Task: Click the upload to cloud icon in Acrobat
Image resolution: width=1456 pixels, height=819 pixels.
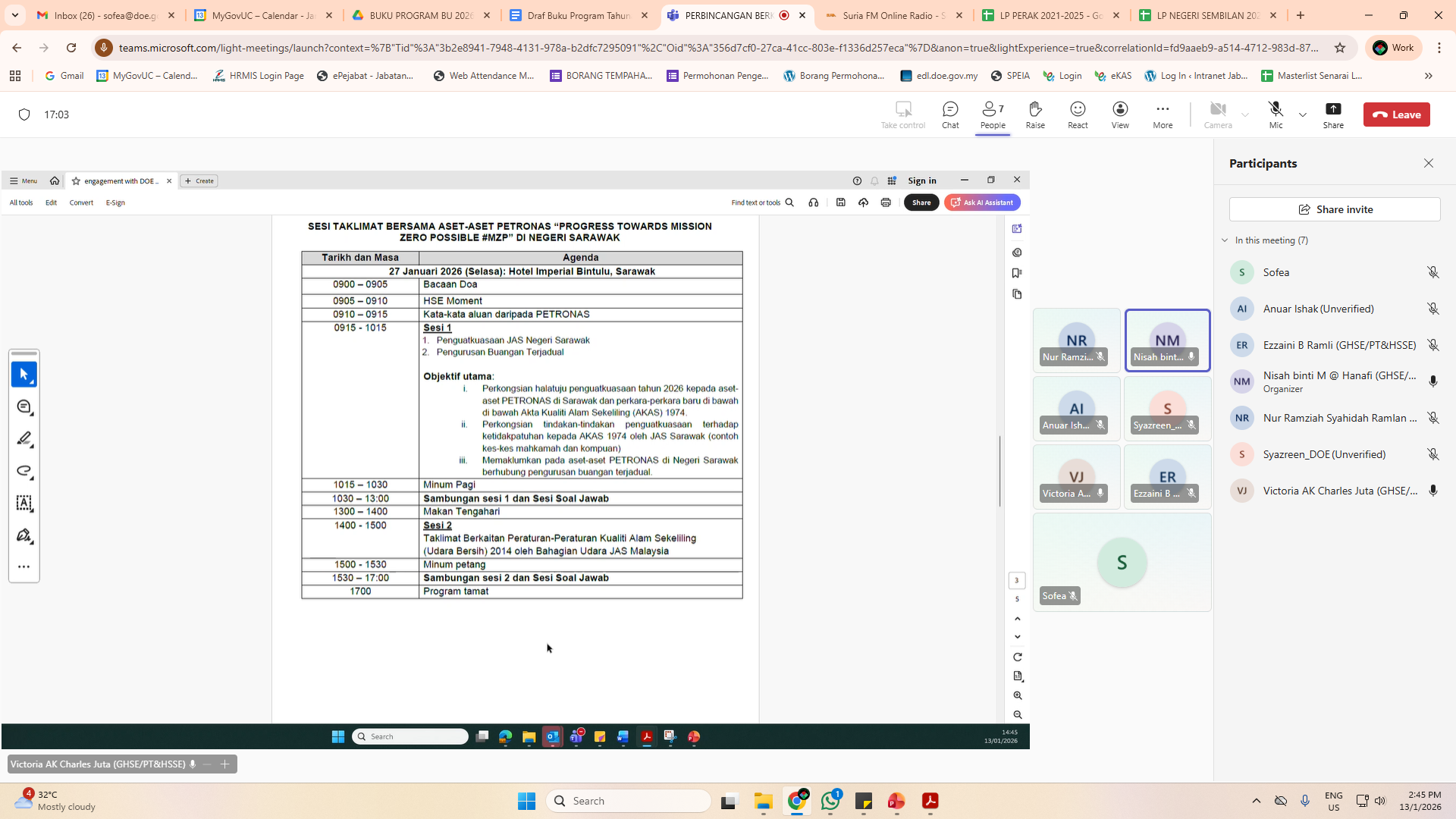Action: pos(863,202)
